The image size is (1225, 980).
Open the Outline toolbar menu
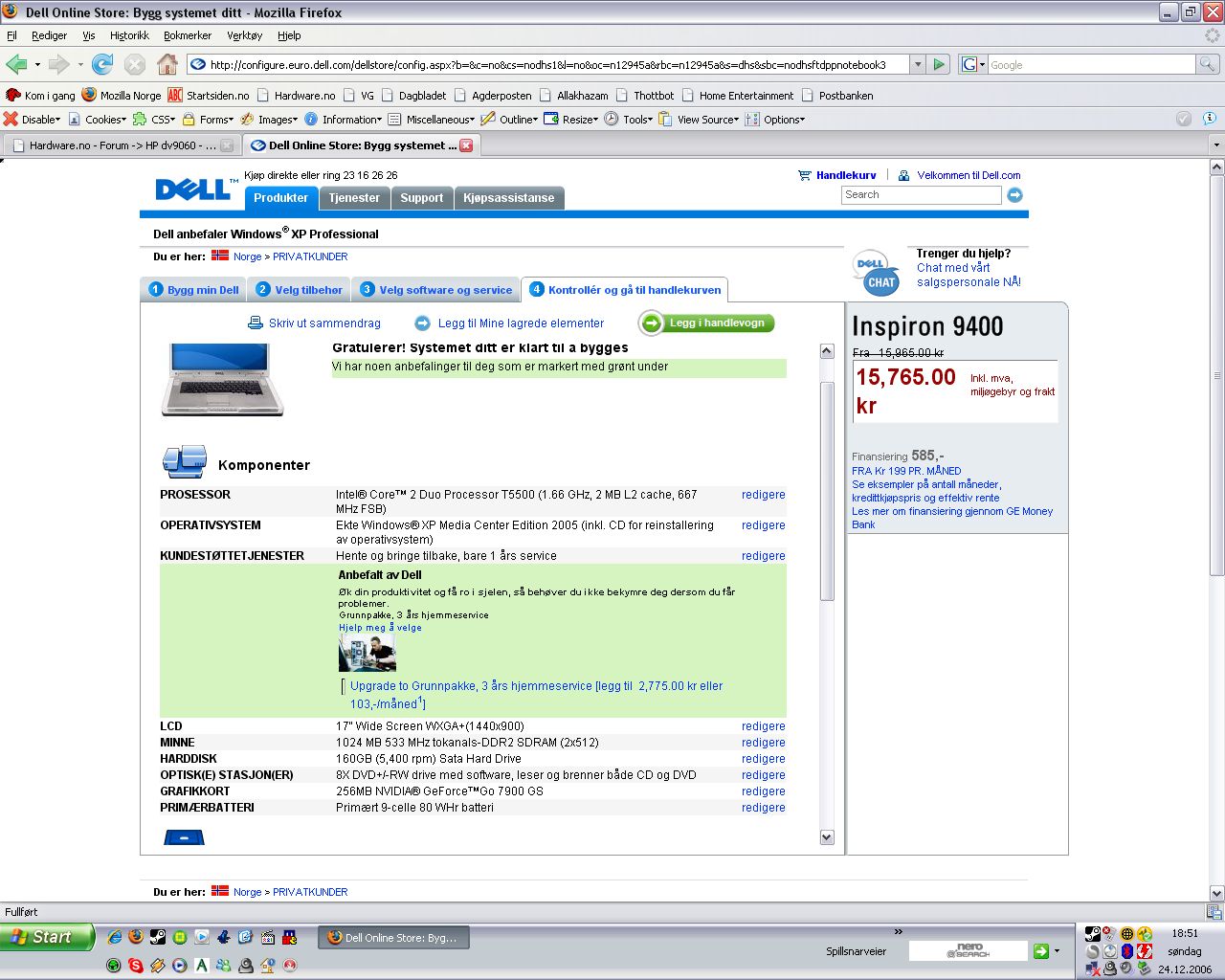point(508,120)
